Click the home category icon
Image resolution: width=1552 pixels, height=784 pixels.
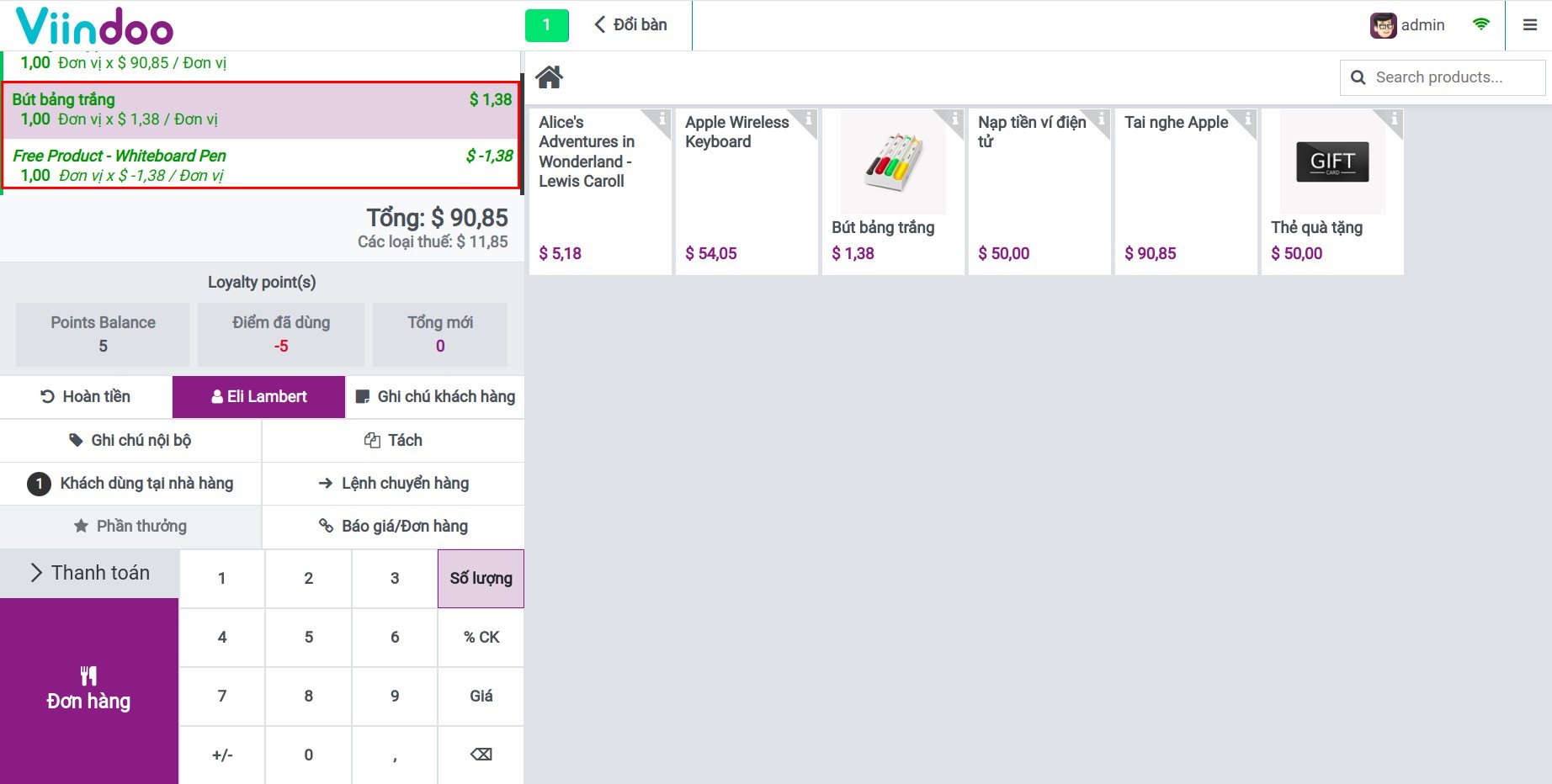pyautogui.click(x=549, y=77)
